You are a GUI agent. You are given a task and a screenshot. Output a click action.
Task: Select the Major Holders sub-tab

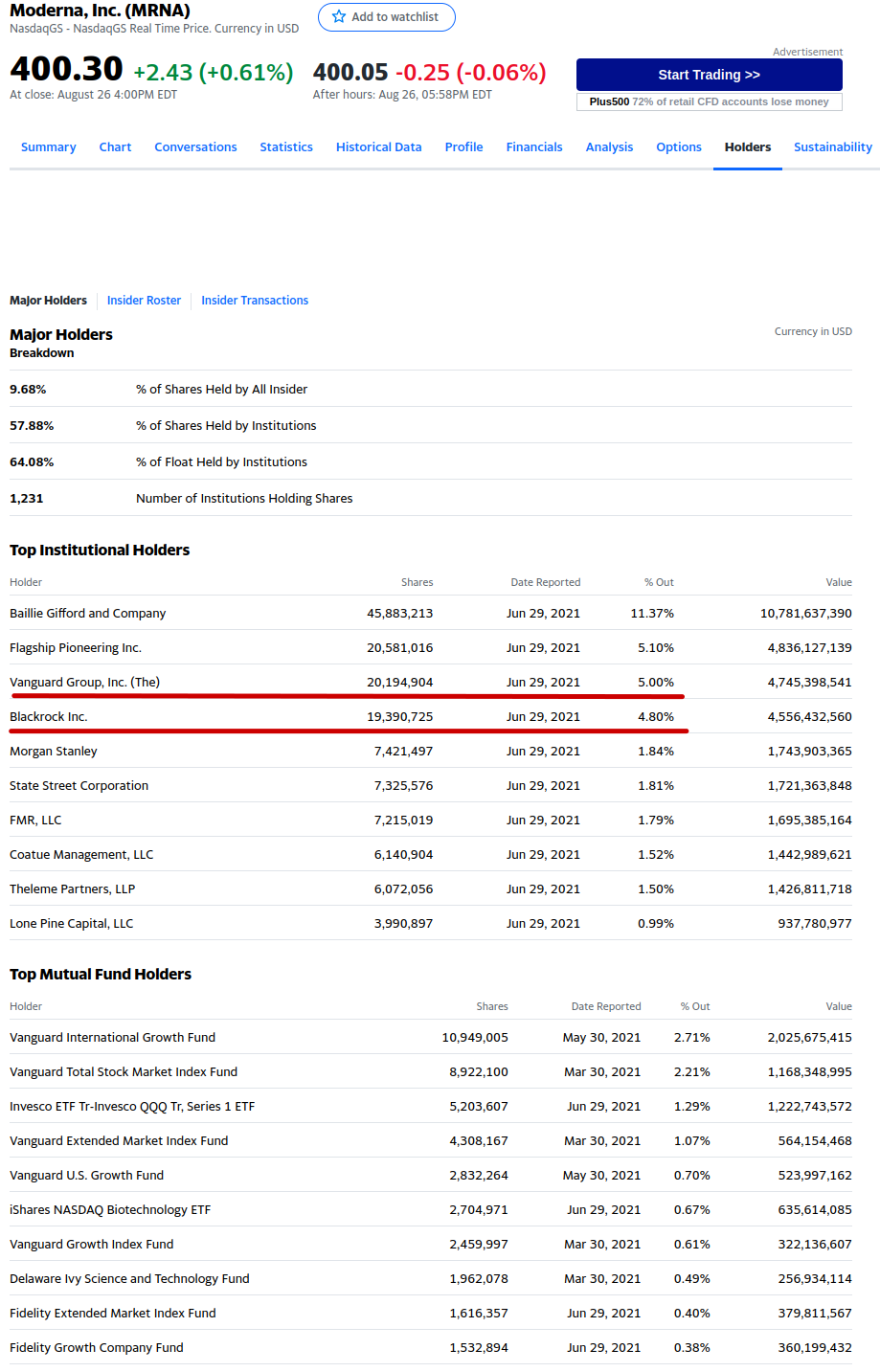pos(48,301)
